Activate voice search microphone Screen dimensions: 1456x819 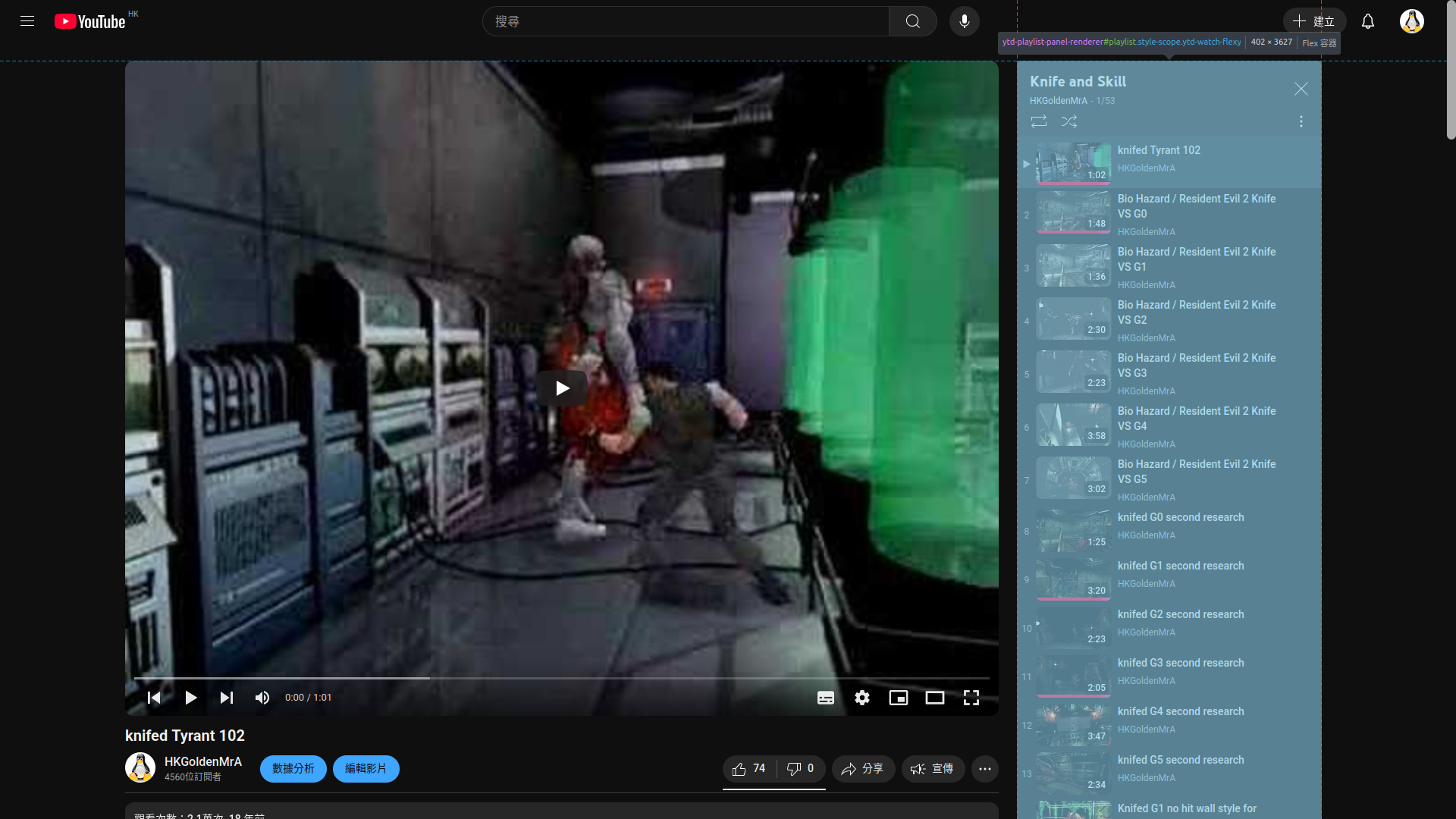(x=965, y=21)
